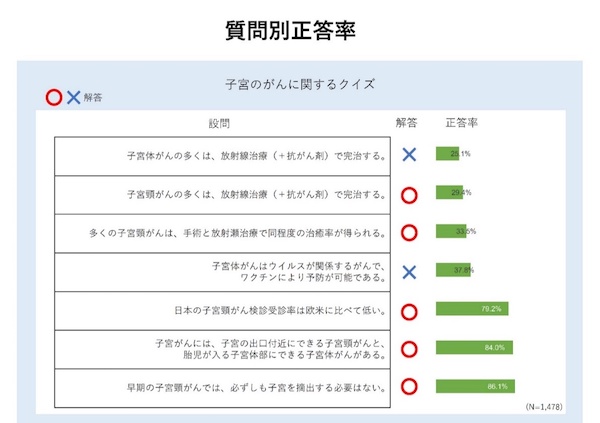The width and height of the screenshot is (600, 423).
Task: Click the red circle answer beside the 79.2% bar
Action: click(408, 311)
